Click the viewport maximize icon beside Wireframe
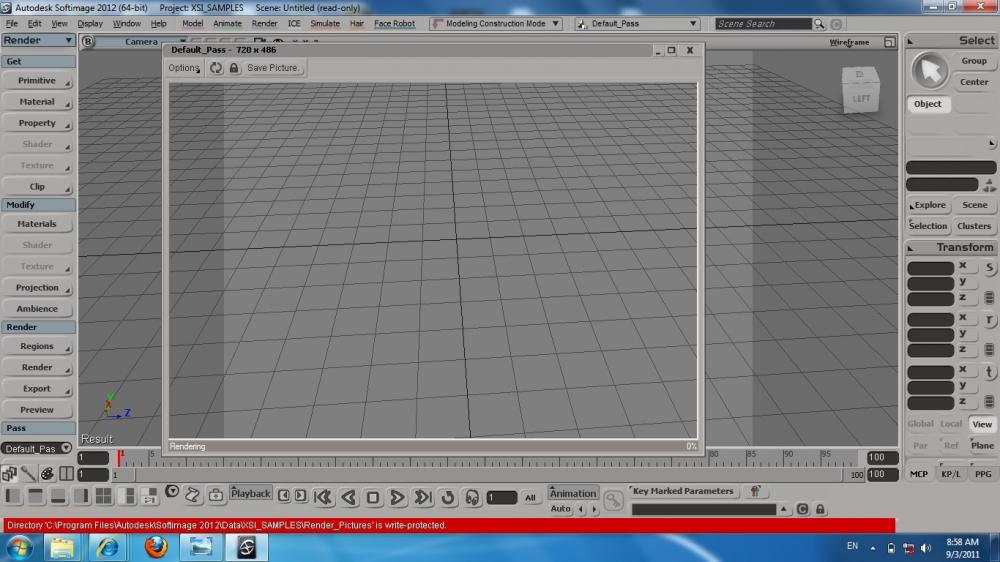 tap(890, 42)
